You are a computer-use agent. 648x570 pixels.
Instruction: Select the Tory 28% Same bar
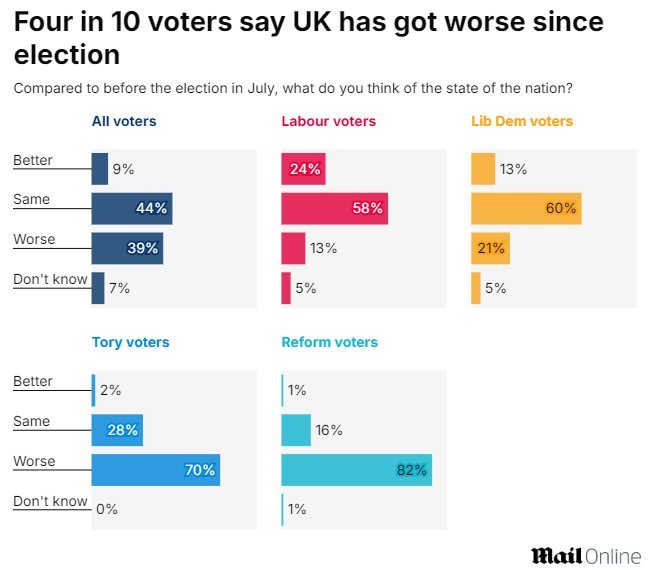click(x=117, y=430)
